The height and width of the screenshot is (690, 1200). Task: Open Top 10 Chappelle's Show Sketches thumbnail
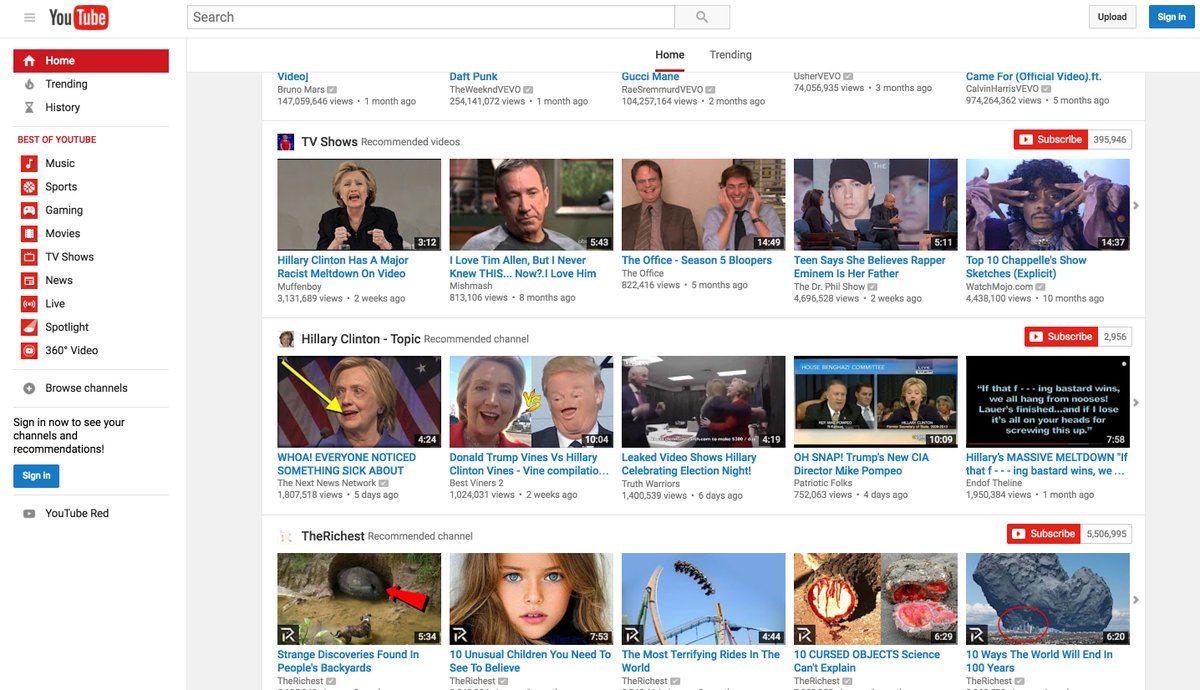(x=1047, y=204)
